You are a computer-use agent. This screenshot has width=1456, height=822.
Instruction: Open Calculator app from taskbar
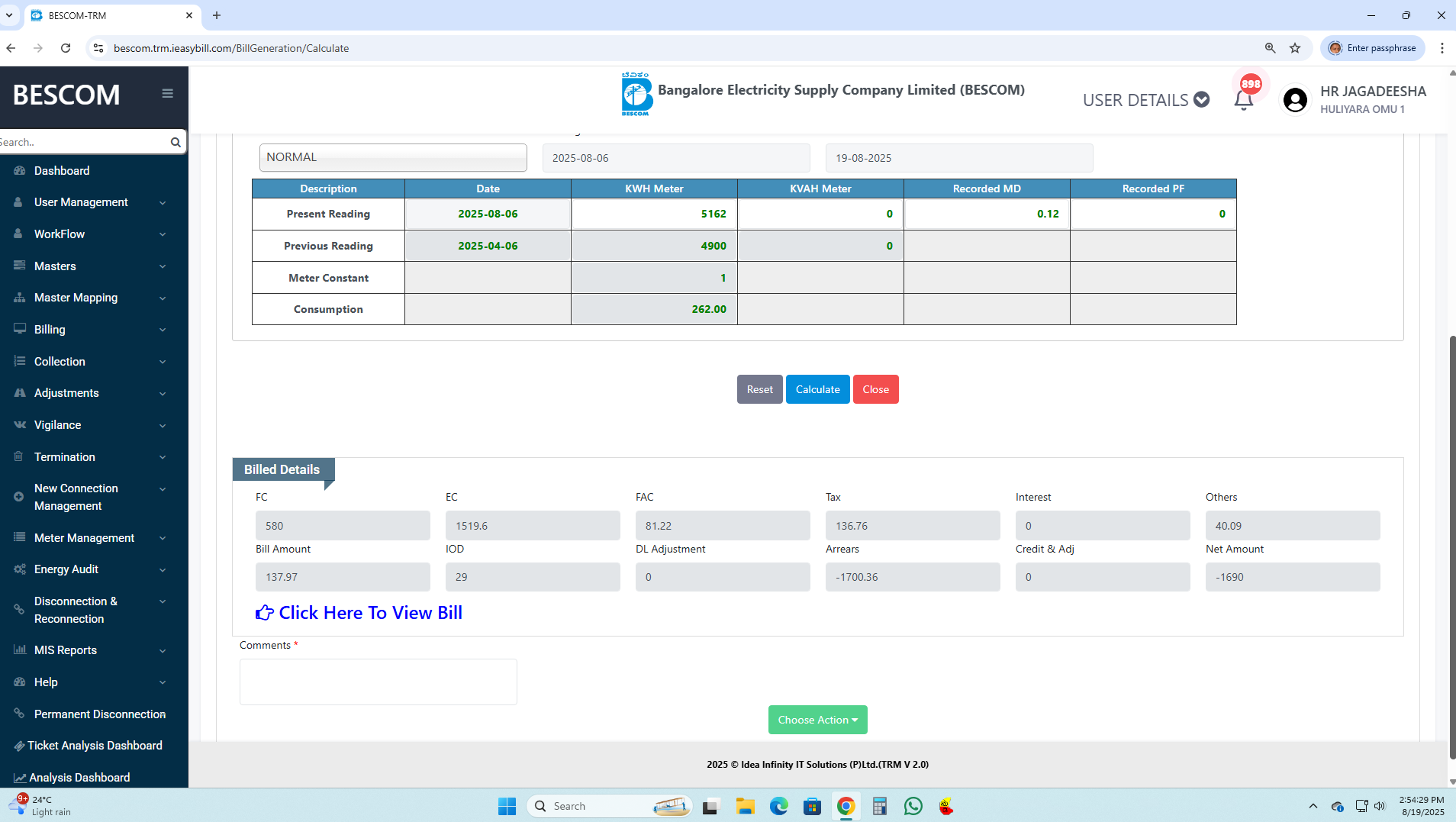(x=879, y=806)
